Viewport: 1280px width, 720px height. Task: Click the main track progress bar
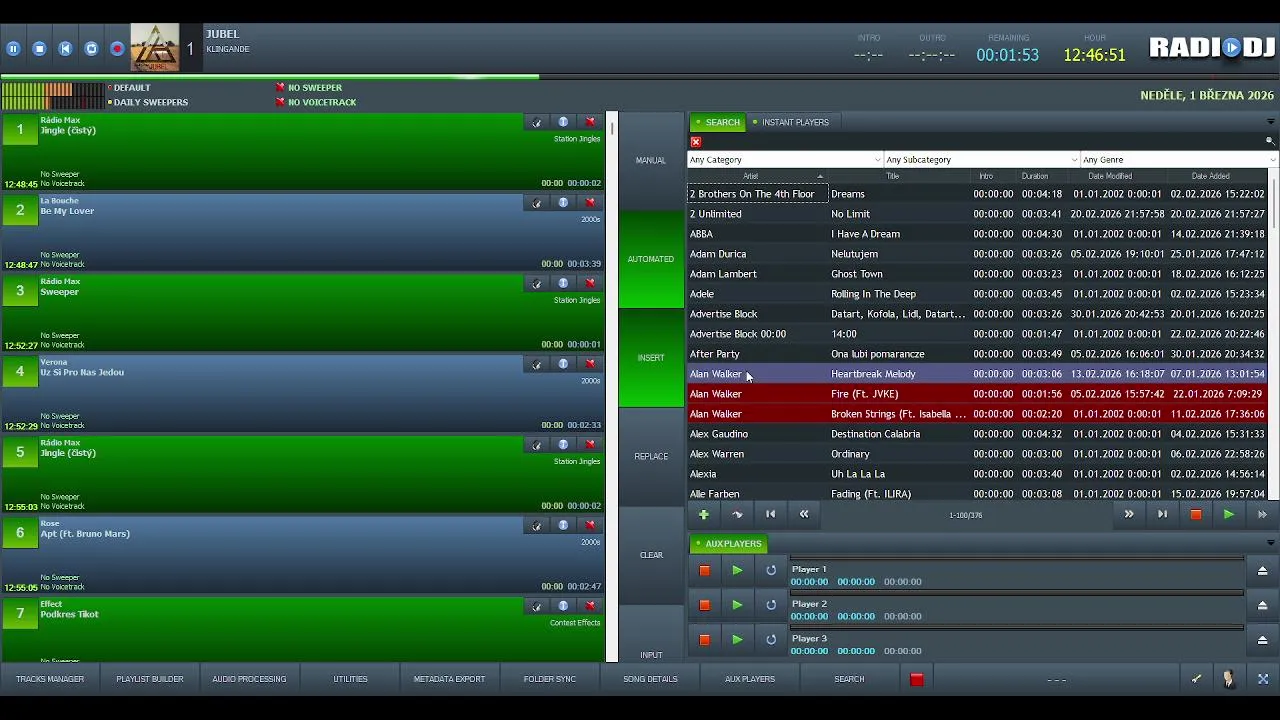[640, 76]
